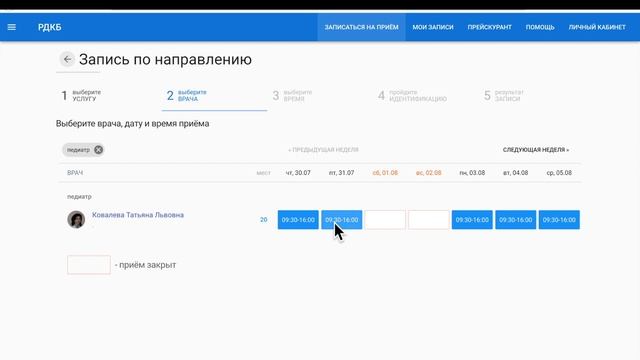
Task: Click the приём закрыт legend box
Action: [x=89, y=264]
